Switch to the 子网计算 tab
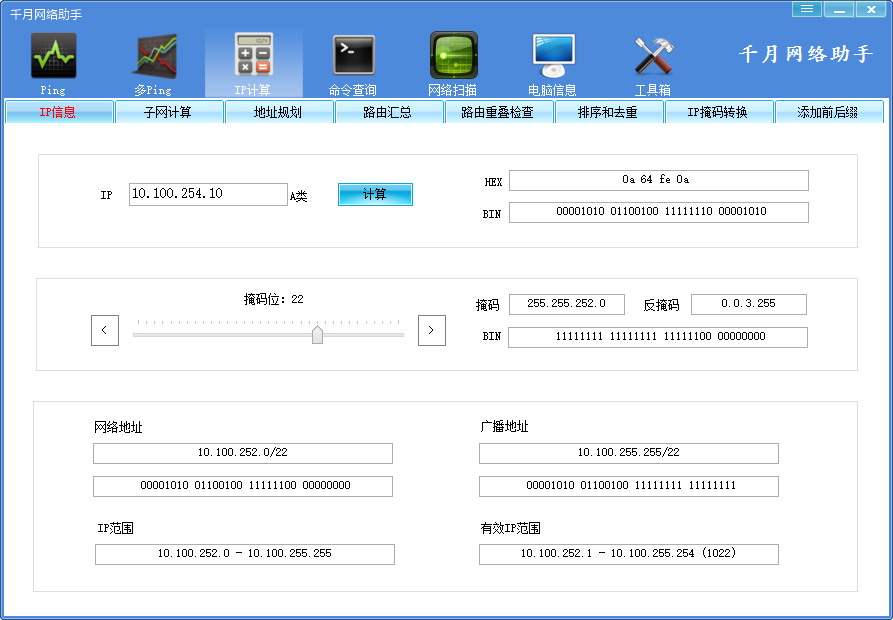This screenshot has height=620, width=893. point(169,112)
